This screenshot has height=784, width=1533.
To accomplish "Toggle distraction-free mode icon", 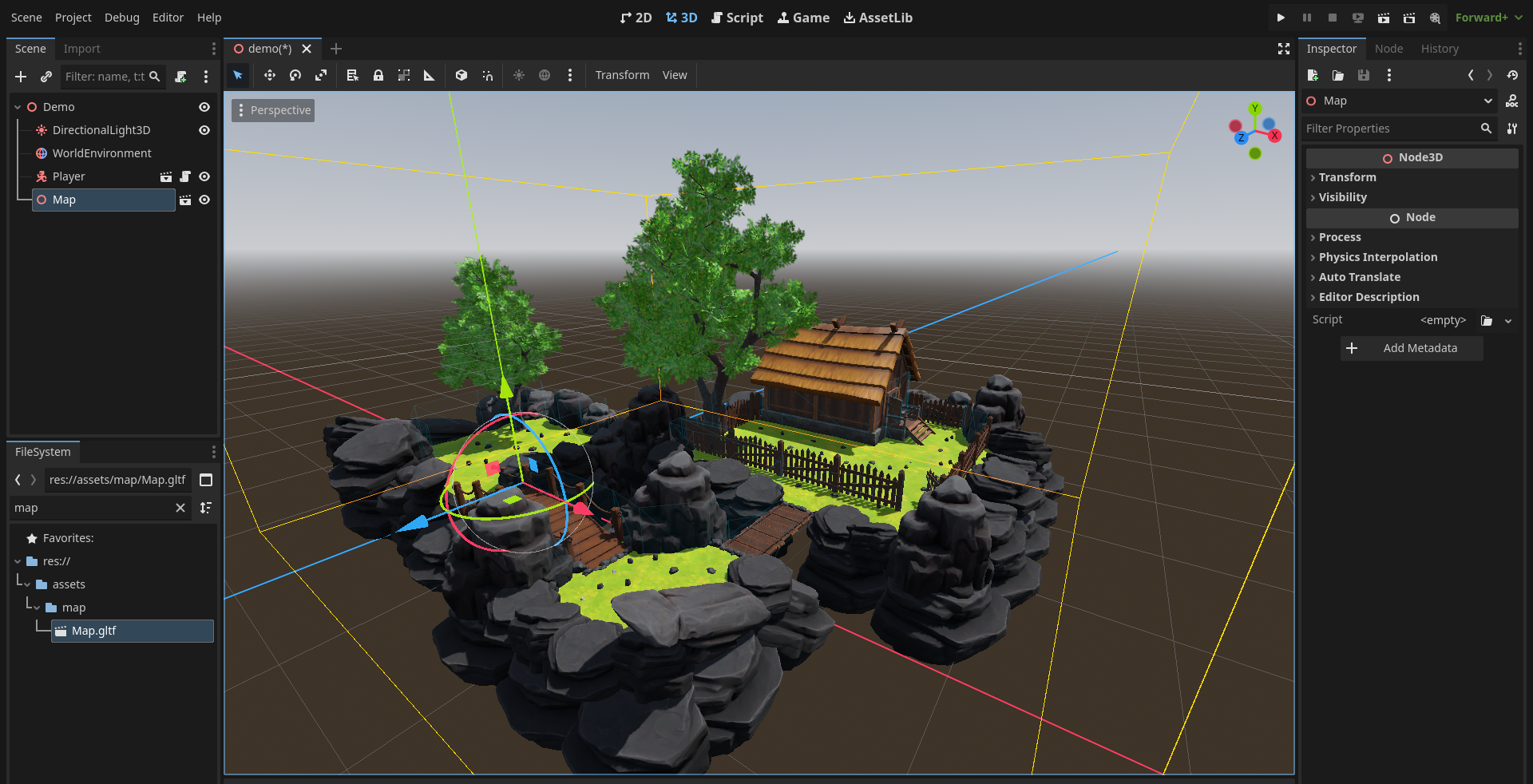I will (1284, 49).
